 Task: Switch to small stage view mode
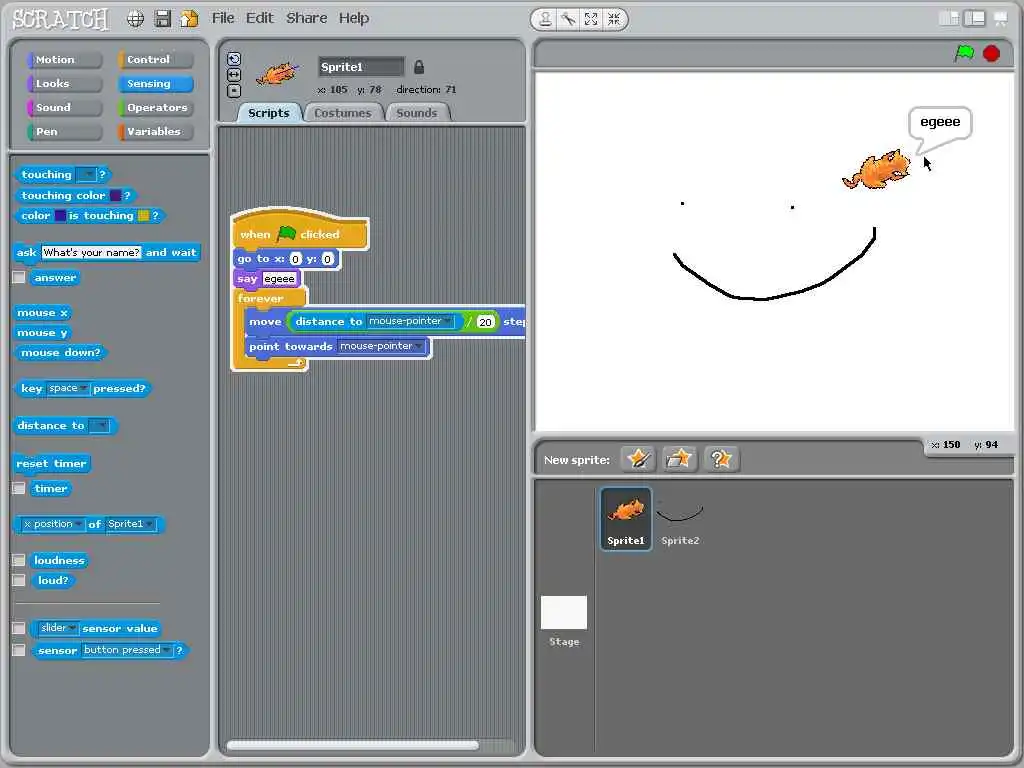pyautogui.click(x=949, y=19)
